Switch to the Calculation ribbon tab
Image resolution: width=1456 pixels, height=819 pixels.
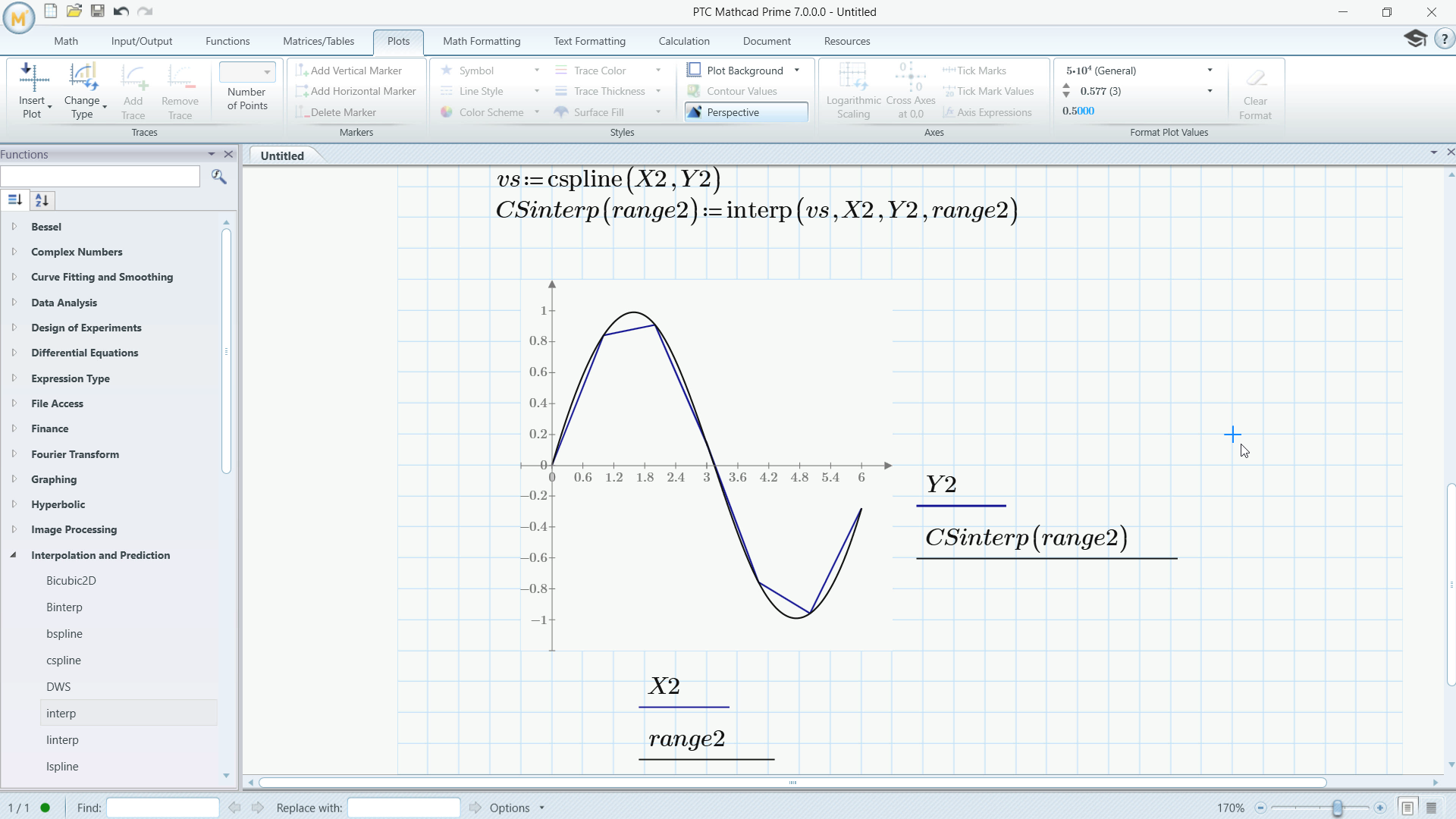(x=684, y=41)
